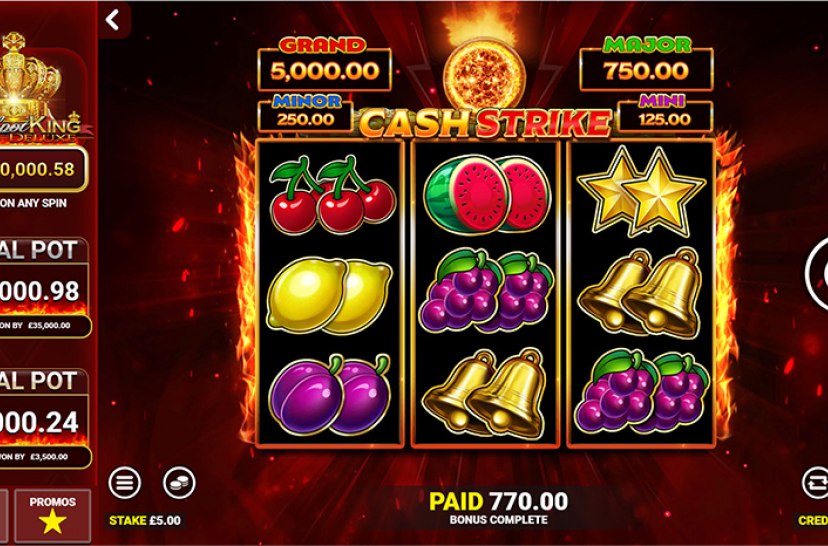Click the plum symbol on first reel
The height and width of the screenshot is (546, 828).
tap(330, 394)
